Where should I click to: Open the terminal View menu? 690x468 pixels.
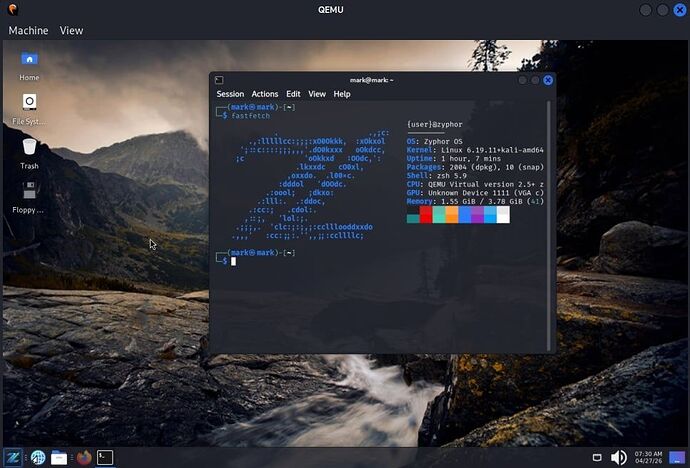[317, 94]
